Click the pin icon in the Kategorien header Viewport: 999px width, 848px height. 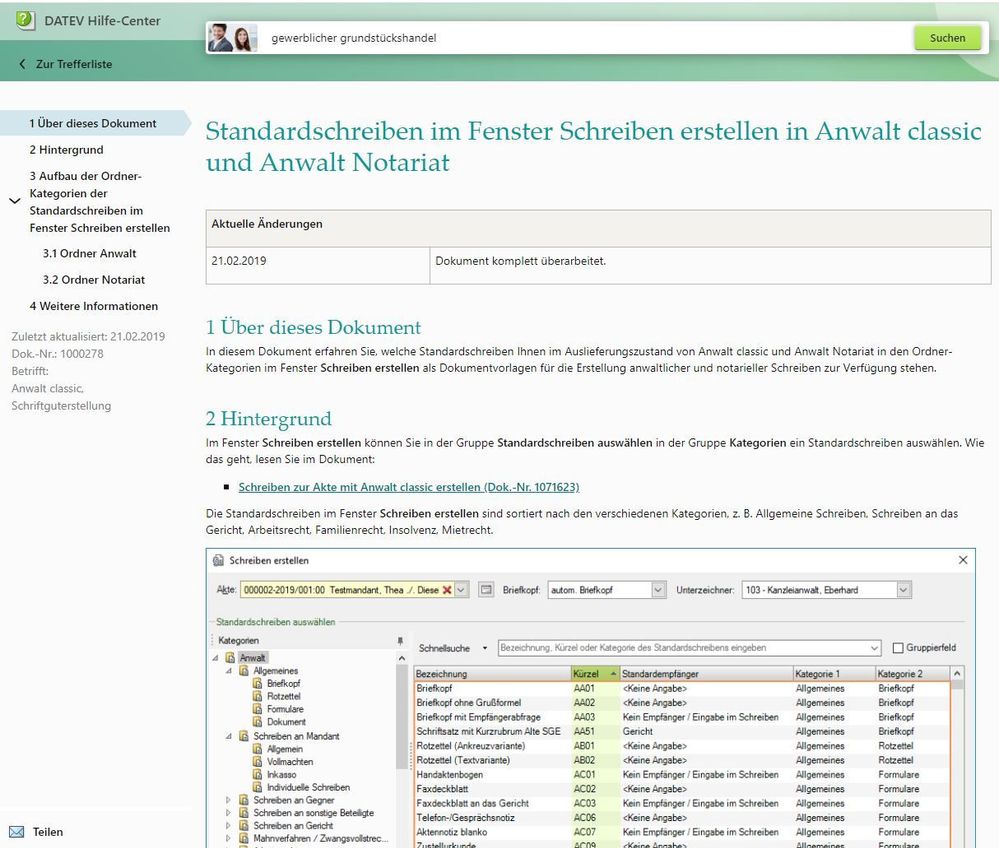pos(400,640)
